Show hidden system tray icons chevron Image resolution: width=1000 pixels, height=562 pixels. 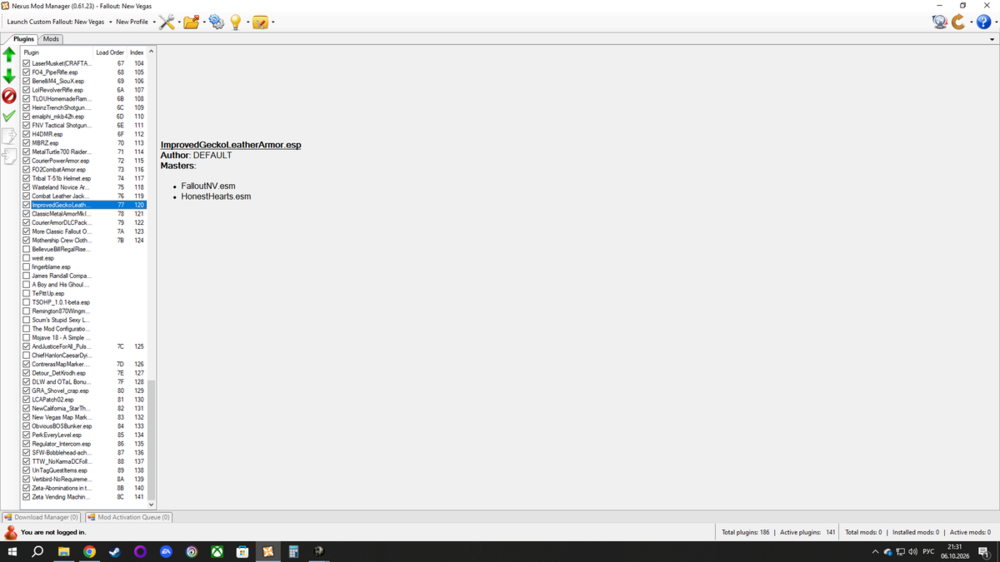[875, 552]
